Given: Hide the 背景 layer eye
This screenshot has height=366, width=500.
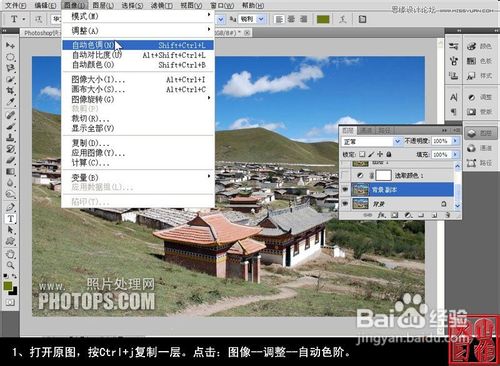Looking at the screenshot, I should (345, 203).
